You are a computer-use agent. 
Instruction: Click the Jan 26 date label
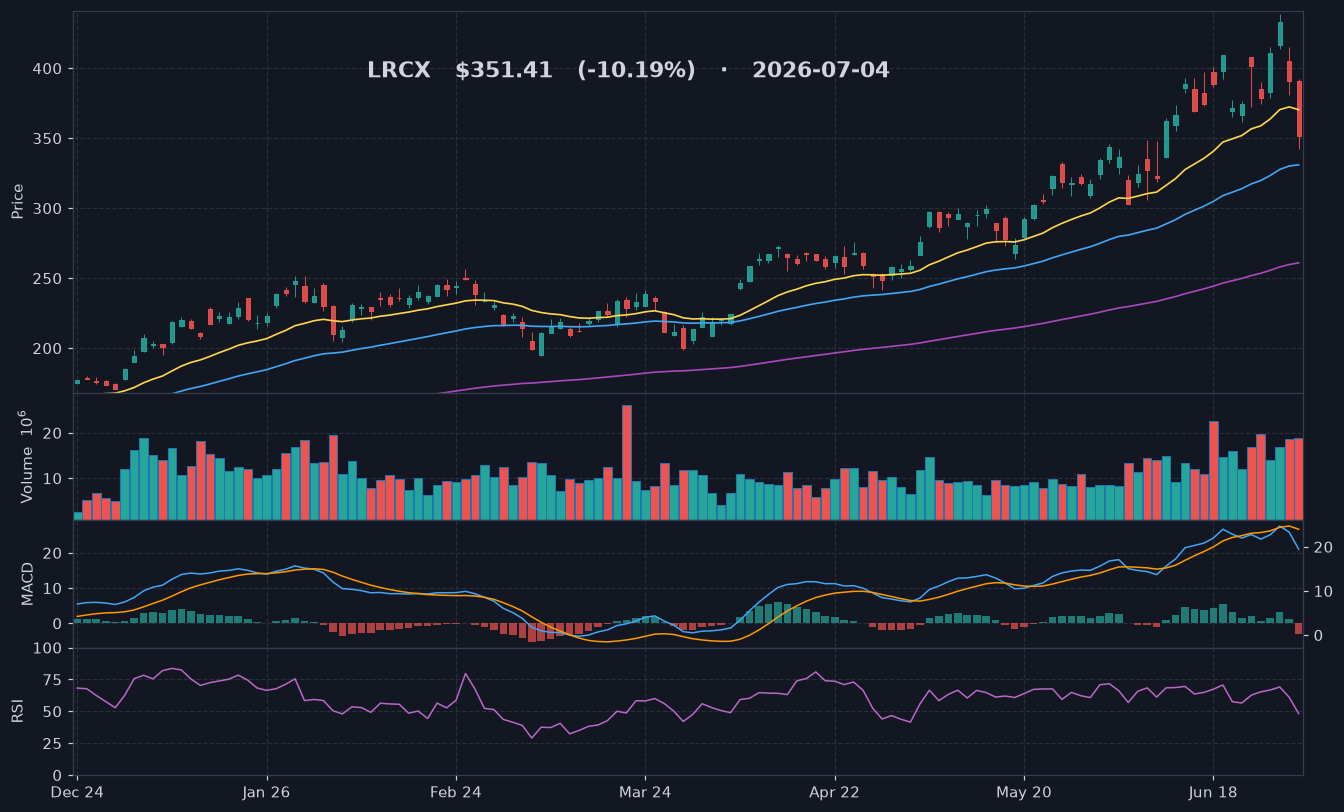[x=267, y=792]
